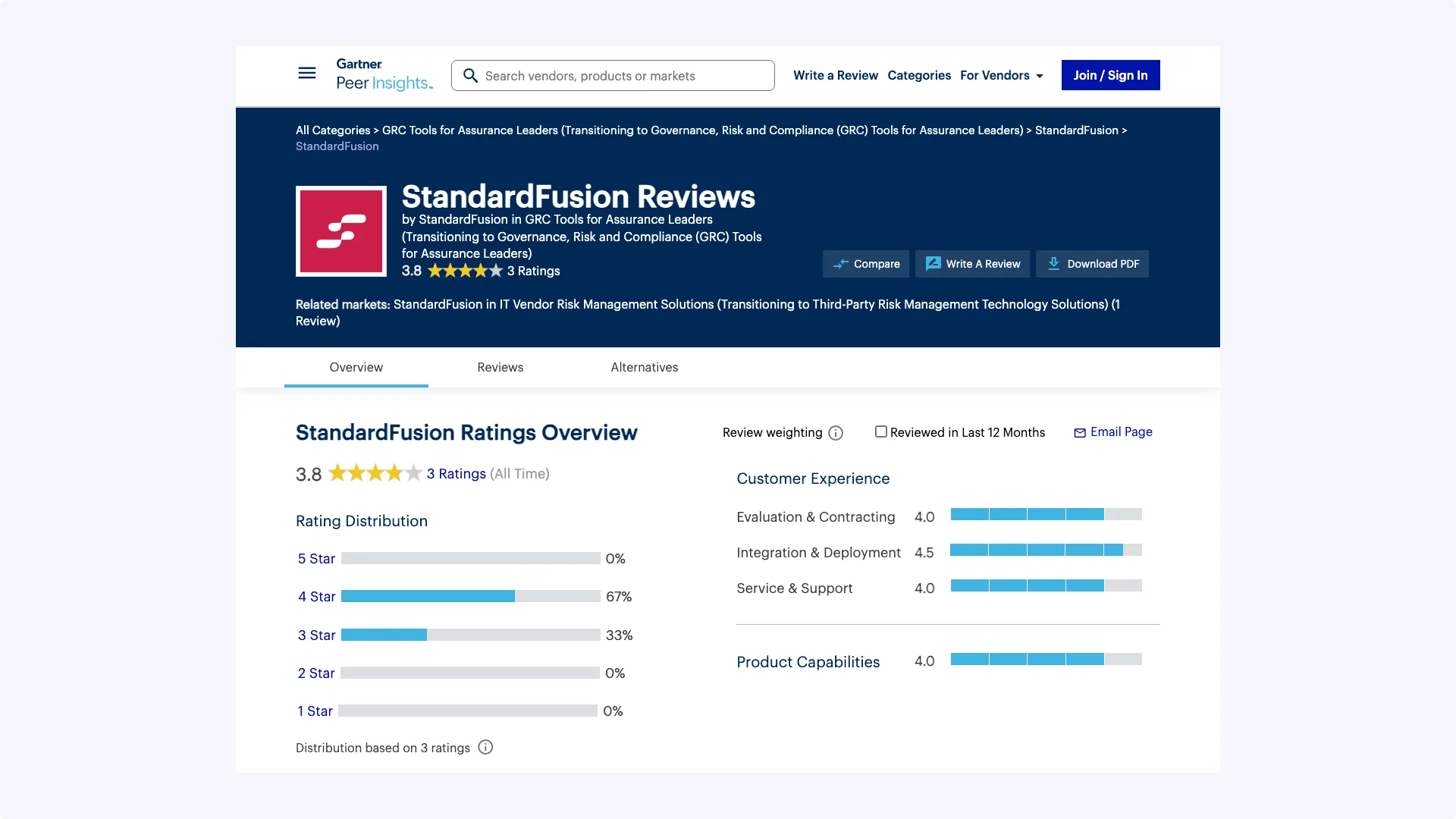Image resolution: width=1456 pixels, height=819 pixels.
Task: Click the Download PDF arrow icon
Action: click(x=1053, y=263)
